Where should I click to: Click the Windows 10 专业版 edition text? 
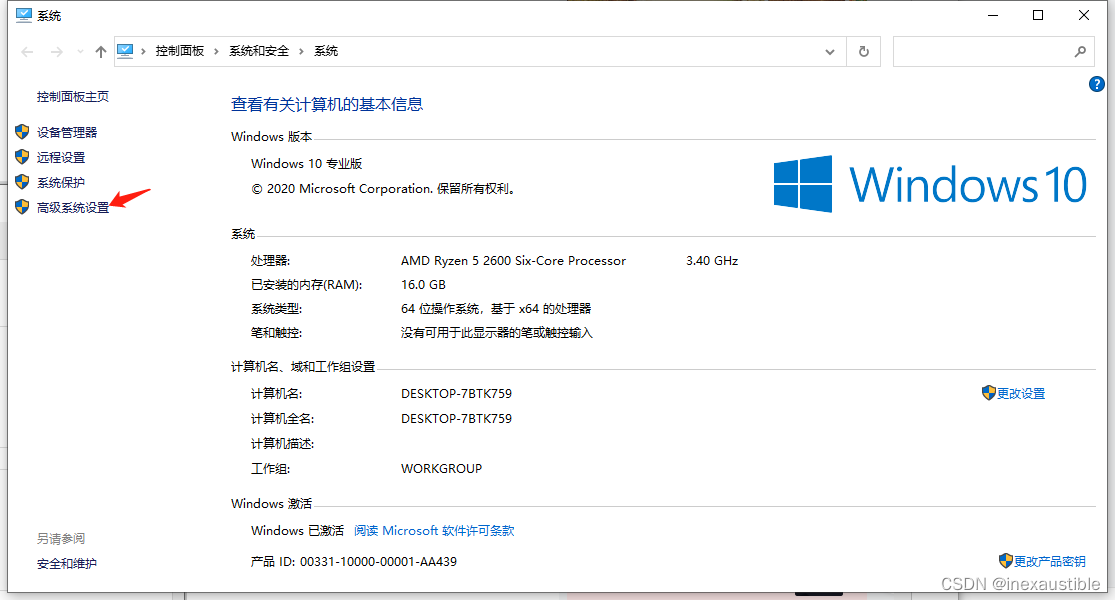(x=306, y=164)
